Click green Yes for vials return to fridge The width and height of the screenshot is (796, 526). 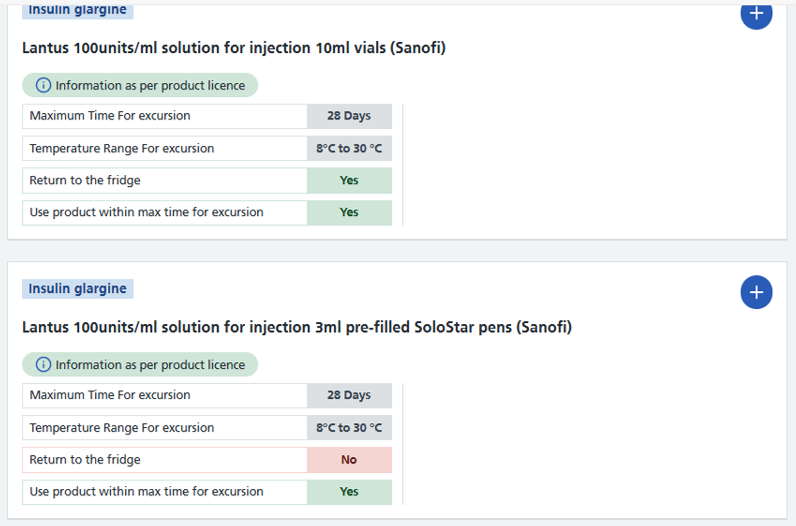point(349,180)
